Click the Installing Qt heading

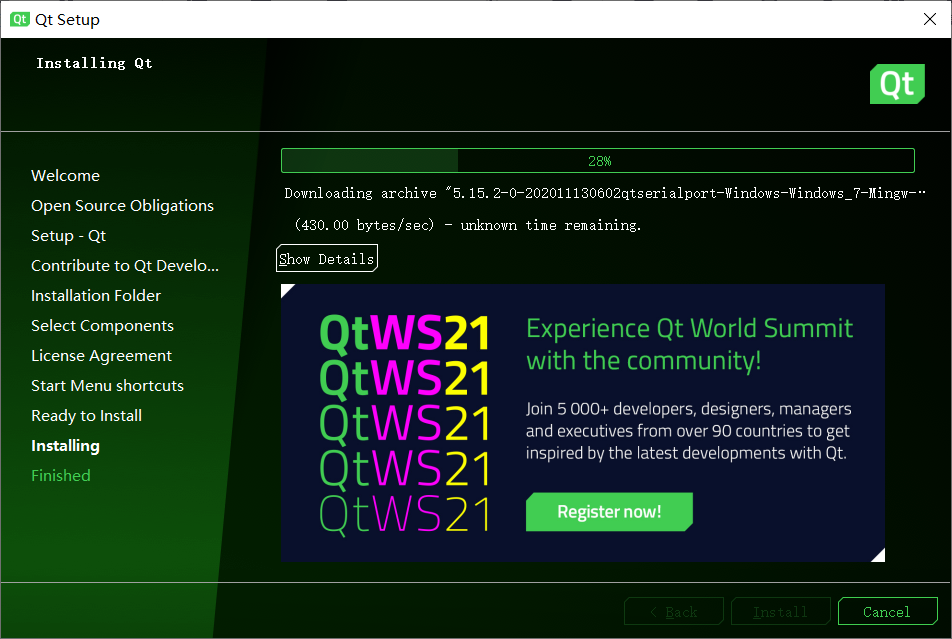[x=94, y=63]
